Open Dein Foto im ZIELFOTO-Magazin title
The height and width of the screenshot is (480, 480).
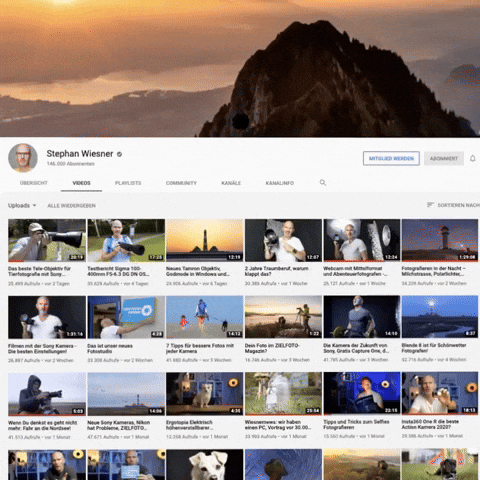272,348
